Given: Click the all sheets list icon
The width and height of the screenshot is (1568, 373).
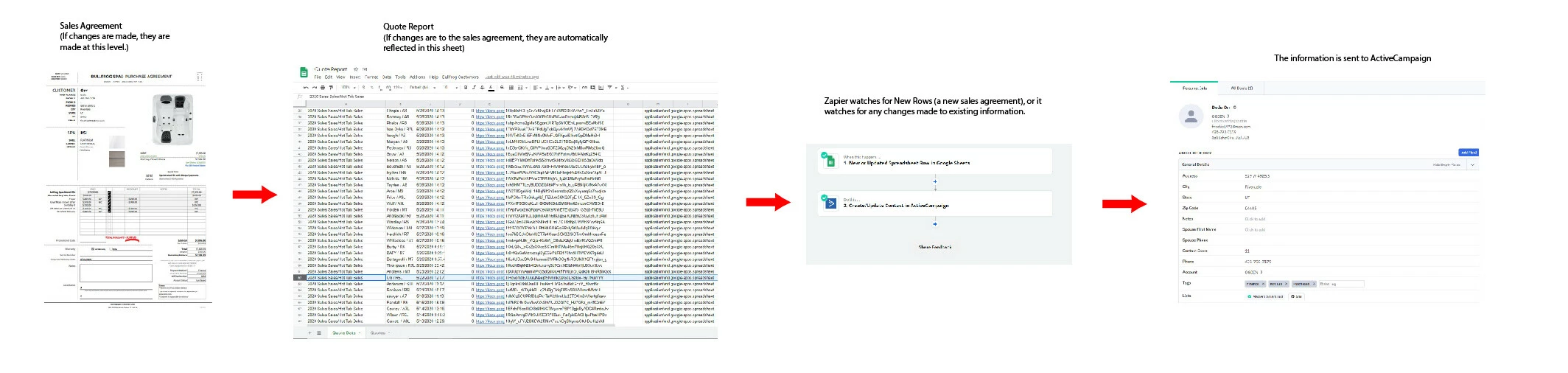Looking at the screenshot, I should click(318, 332).
